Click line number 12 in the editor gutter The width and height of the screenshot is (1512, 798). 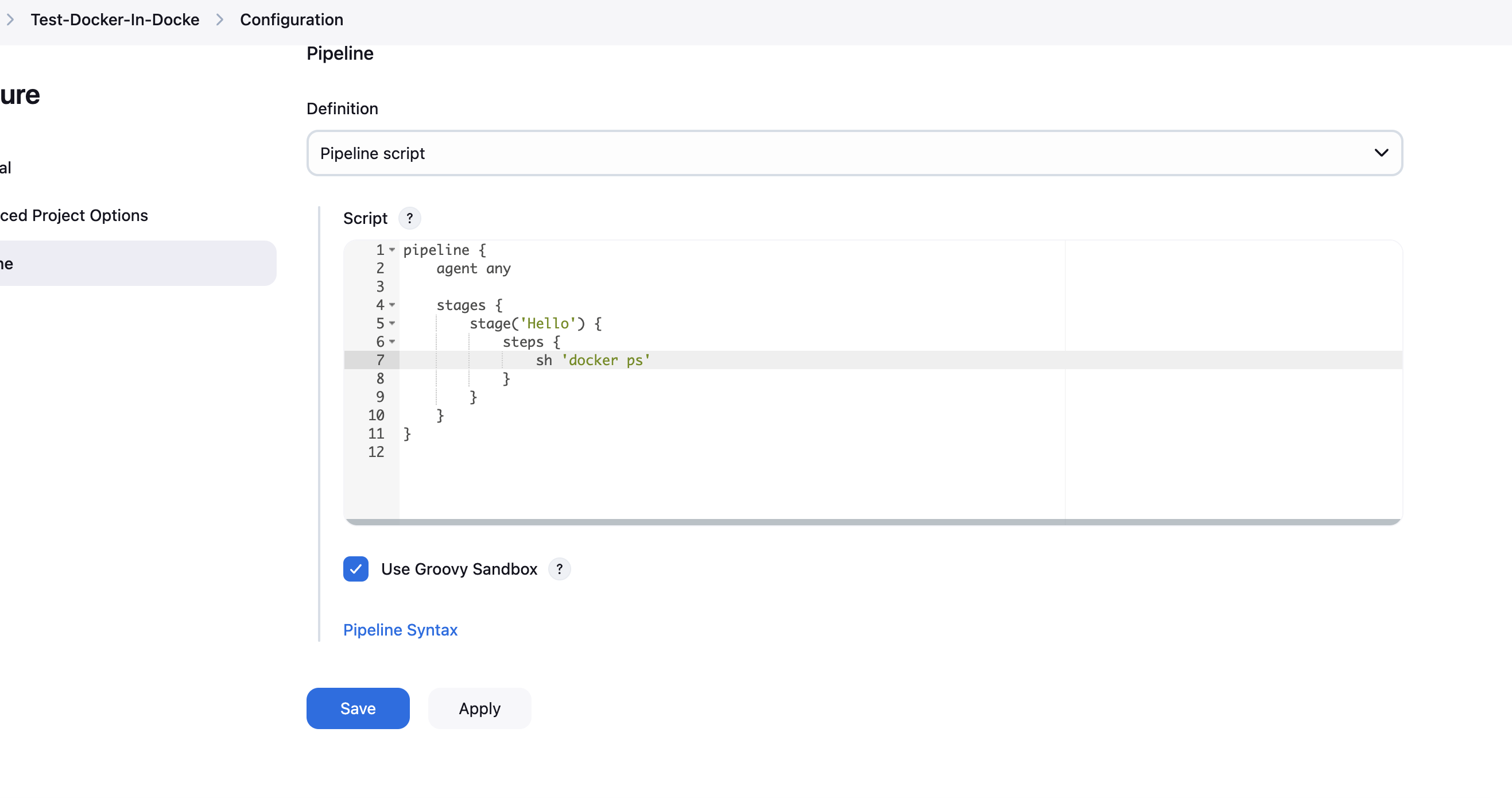(375, 452)
